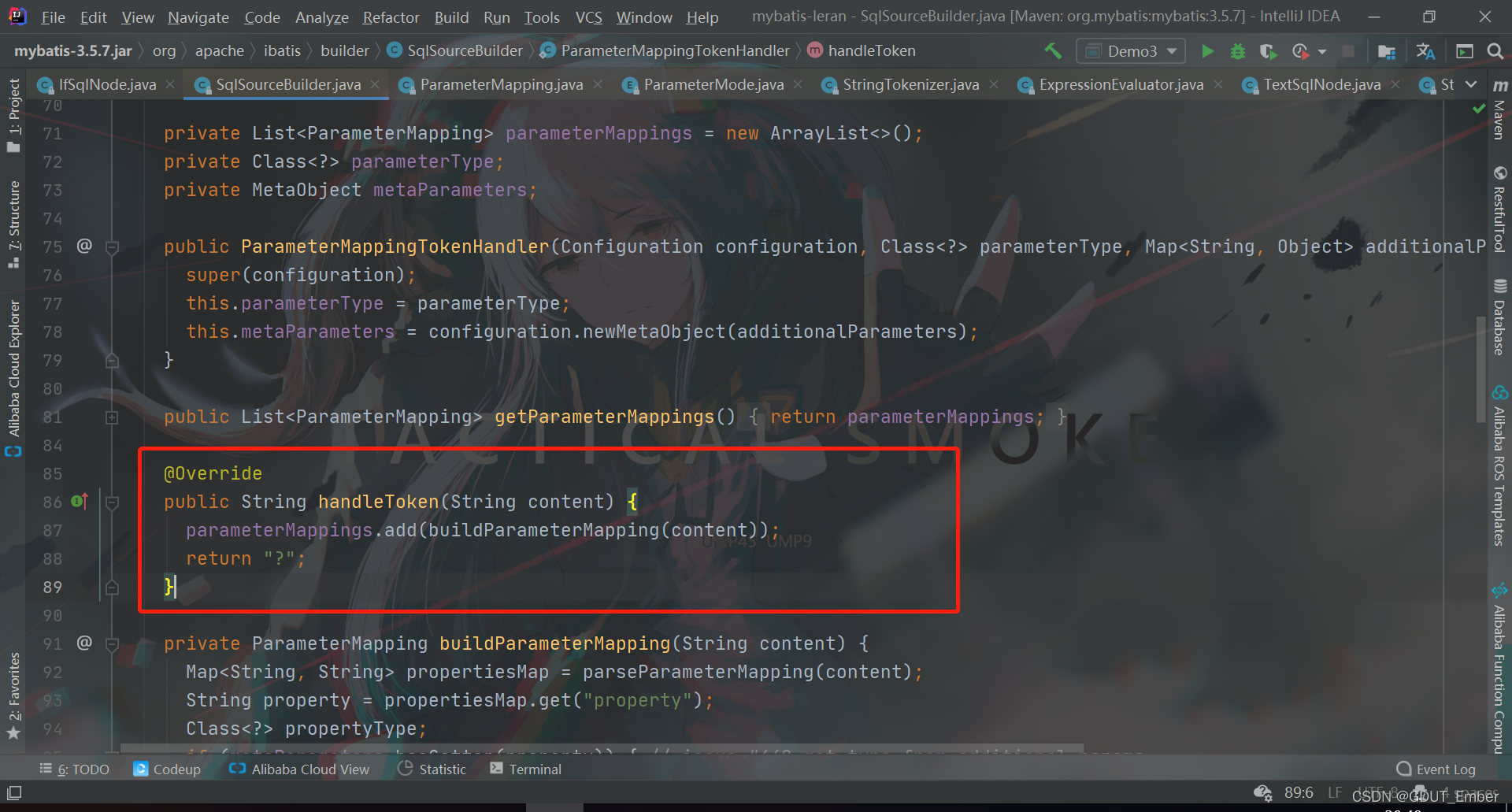Click the override gutter icon at line 86
The image size is (1512, 812).
coord(80,501)
